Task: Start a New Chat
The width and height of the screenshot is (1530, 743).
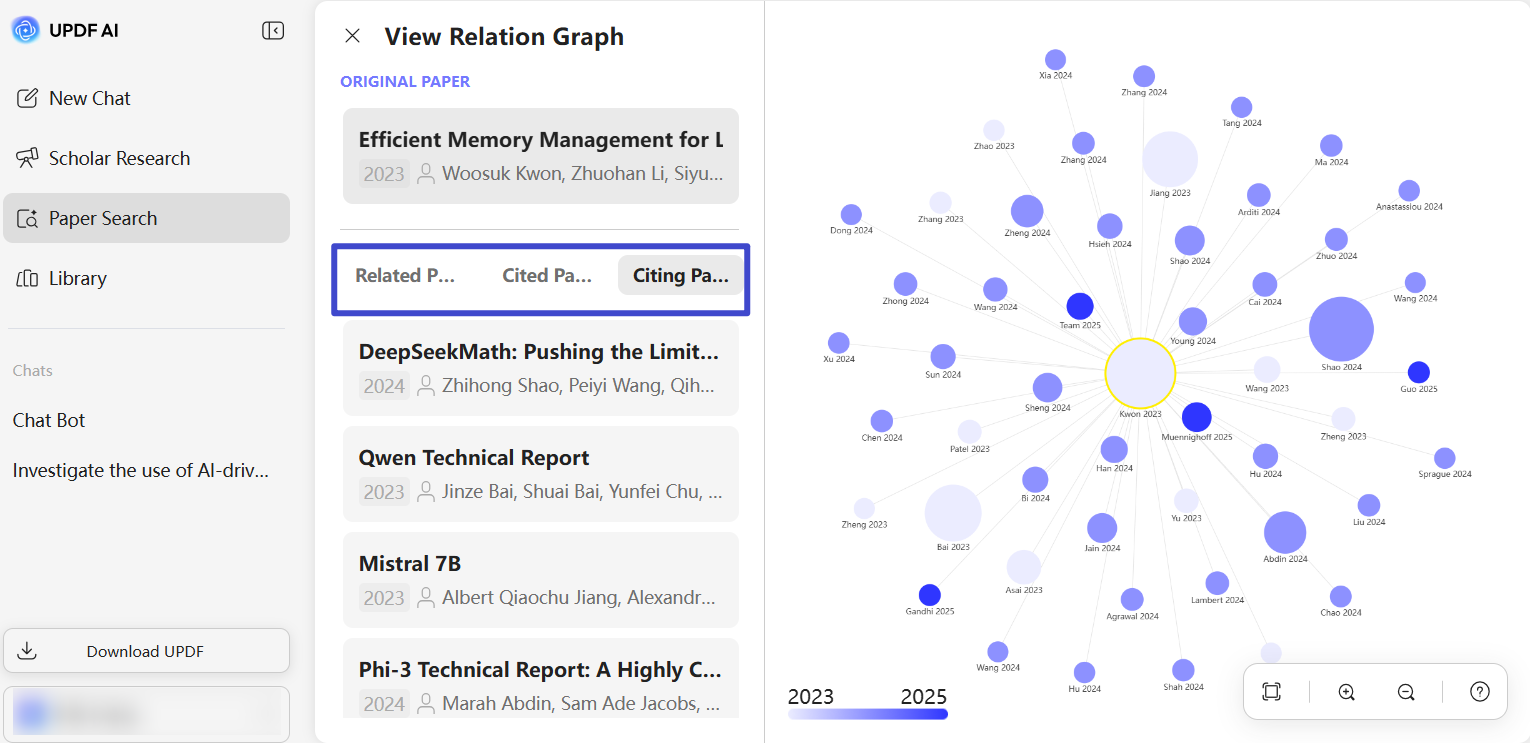Action: click(x=146, y=98)
